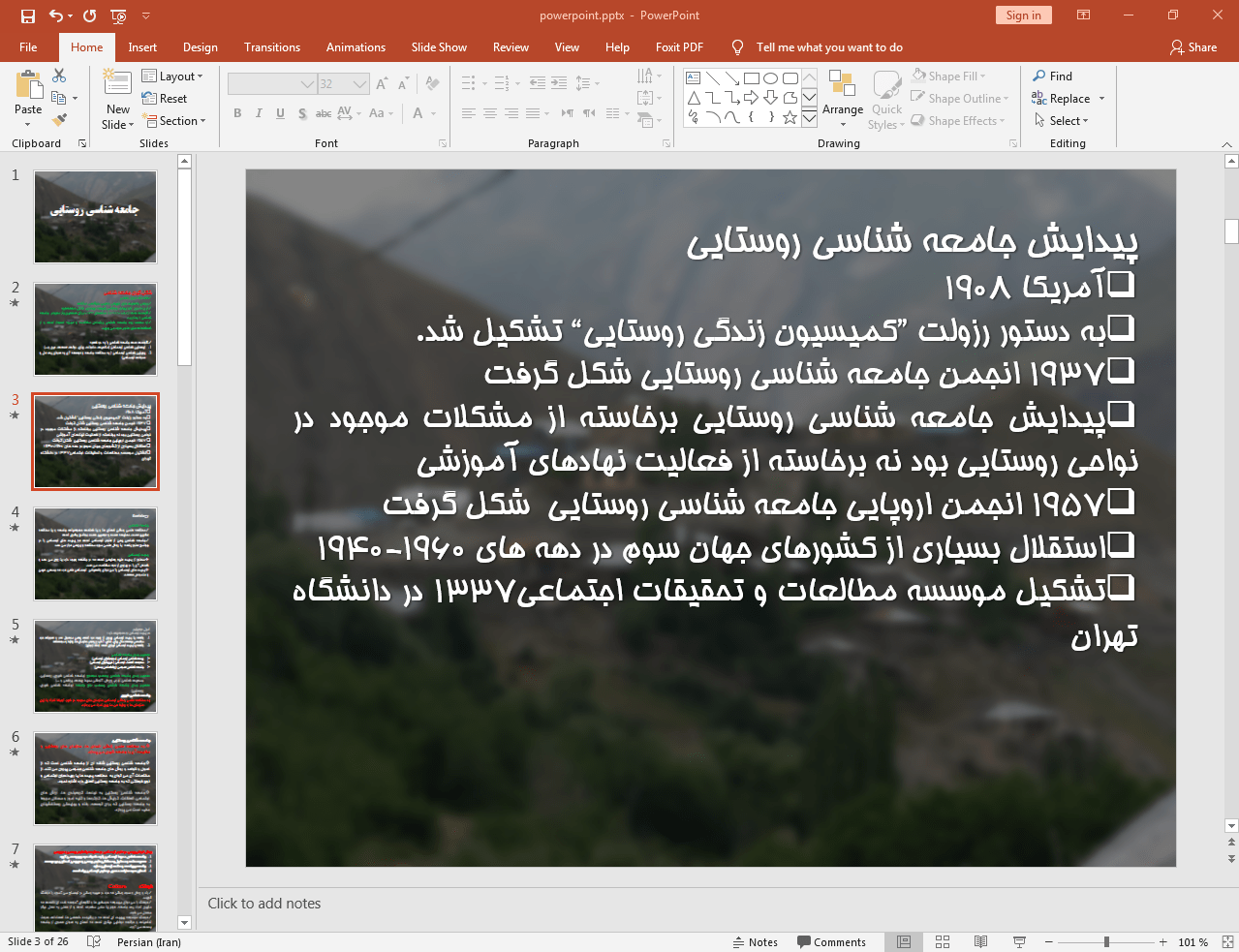1239x952 pixels.
Task: Click Fit slide to current window icon
Action: pos(1227,941)
